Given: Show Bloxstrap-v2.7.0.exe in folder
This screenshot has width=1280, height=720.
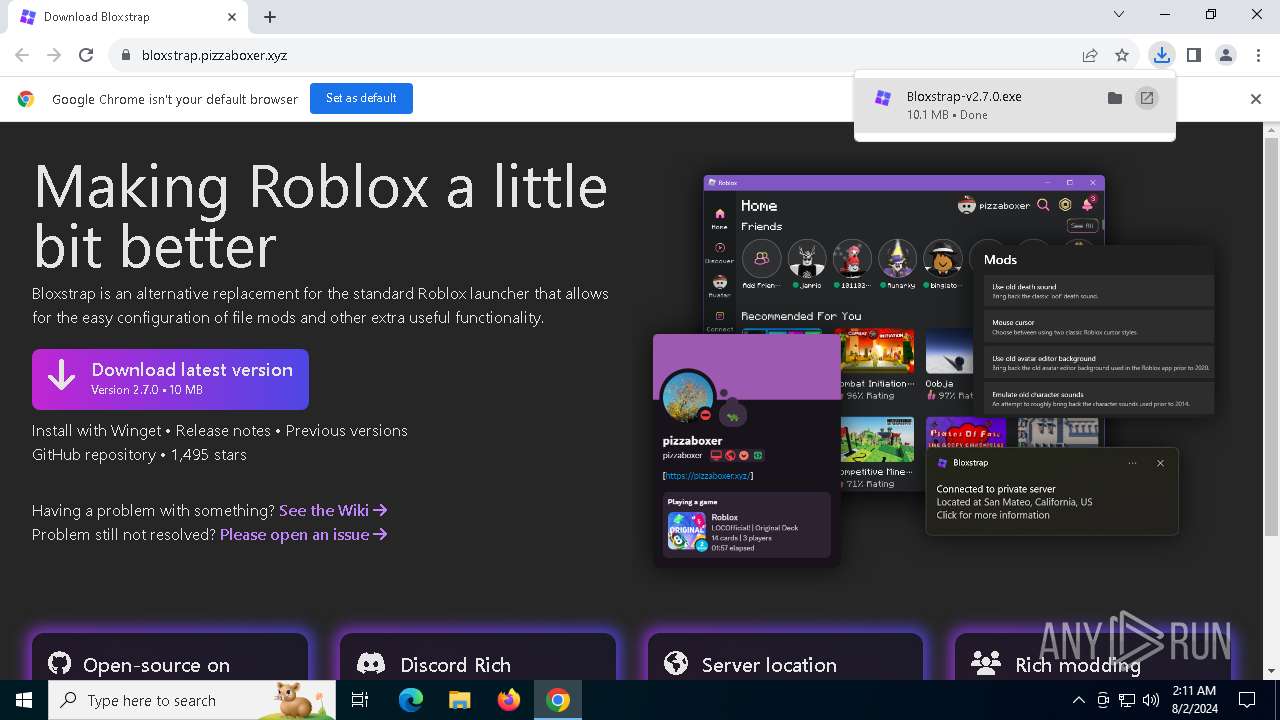Looking at the screenshot, I should click(1115, 98).
